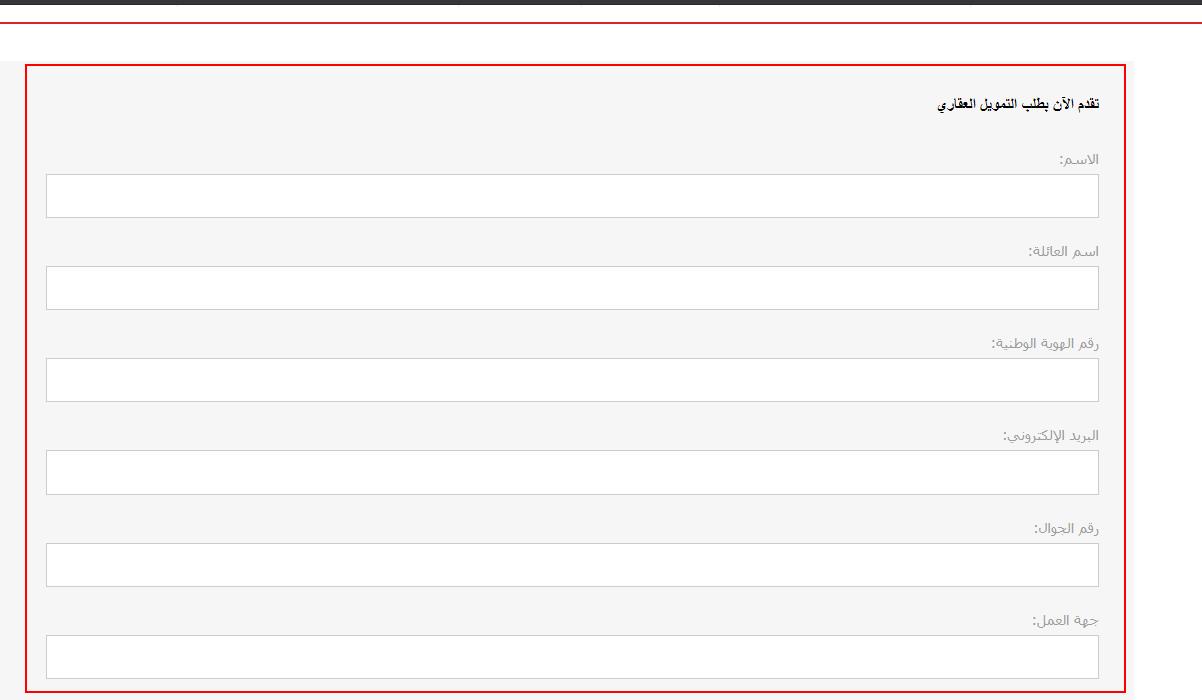Focus the اسم العائلة (family name) text box
Image resolution: width=1202 pixels, height=700 pixels.
(572, 288)
